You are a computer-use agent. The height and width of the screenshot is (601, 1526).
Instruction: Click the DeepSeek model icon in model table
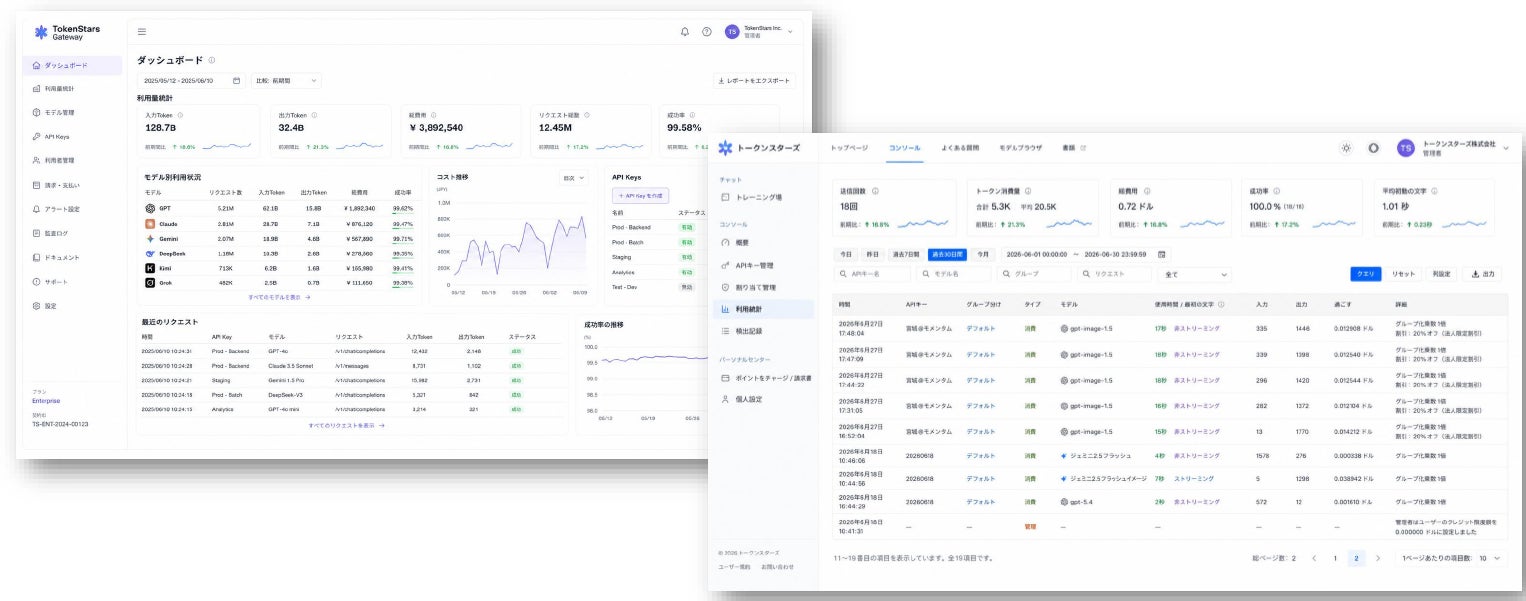point(150,254)
